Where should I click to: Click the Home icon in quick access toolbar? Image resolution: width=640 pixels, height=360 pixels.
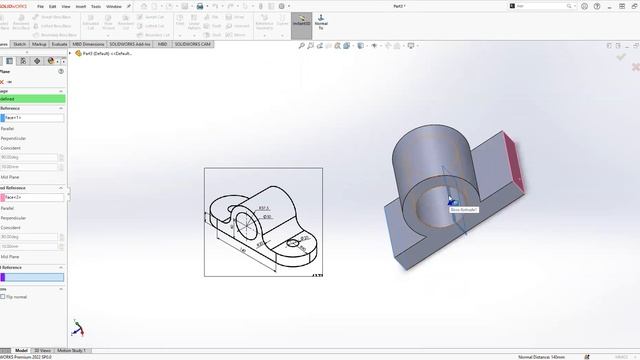pyautogui.click(x=144, y=6)
